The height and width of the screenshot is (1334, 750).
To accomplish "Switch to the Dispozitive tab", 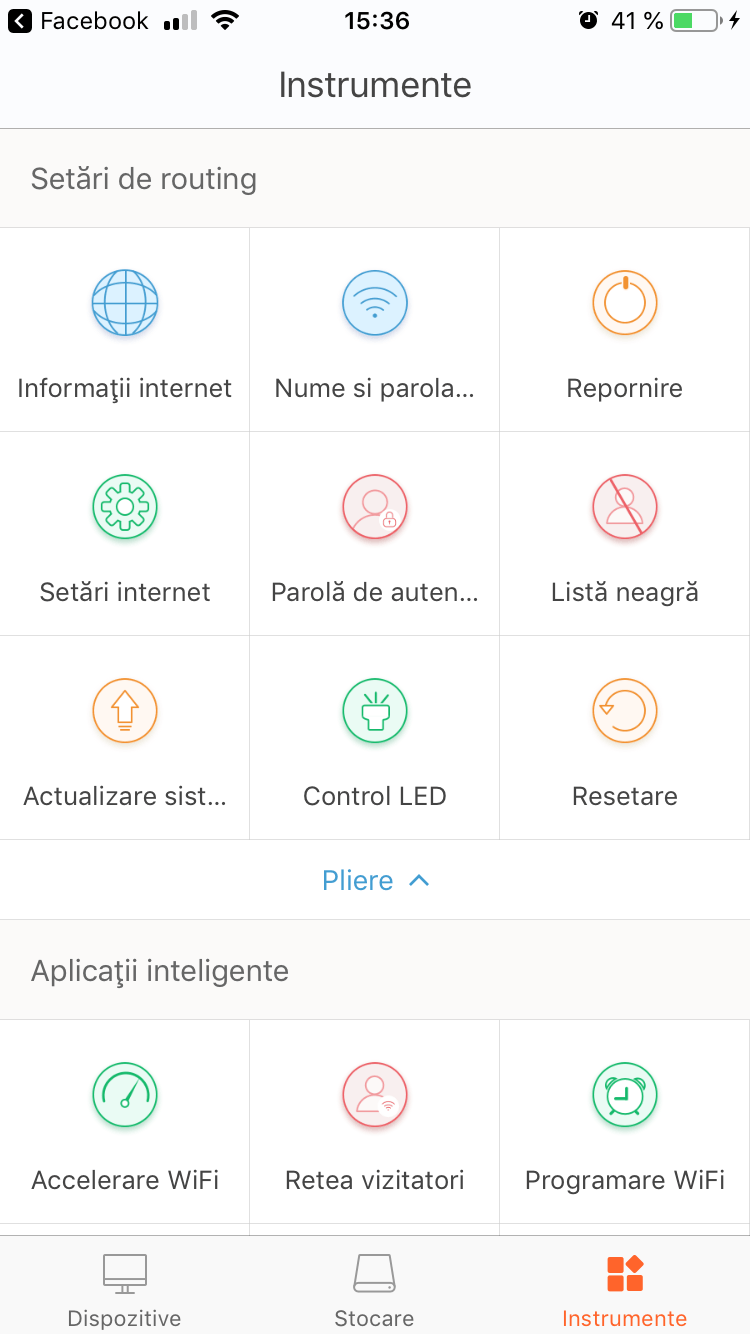I will pyautogui.click(x=125, y=1290).
